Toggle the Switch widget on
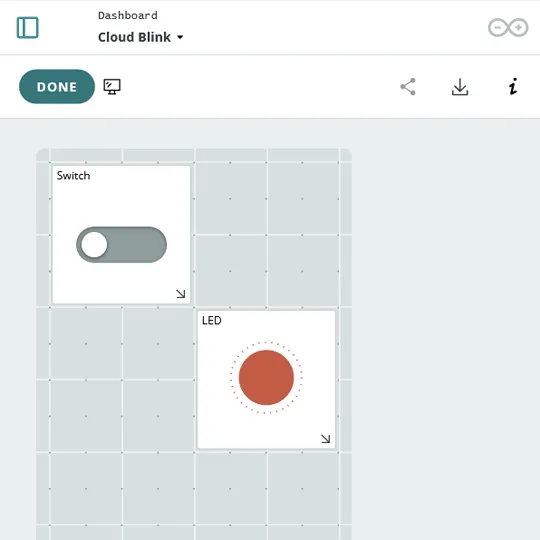The image size is (540, 540). point(122,245)
